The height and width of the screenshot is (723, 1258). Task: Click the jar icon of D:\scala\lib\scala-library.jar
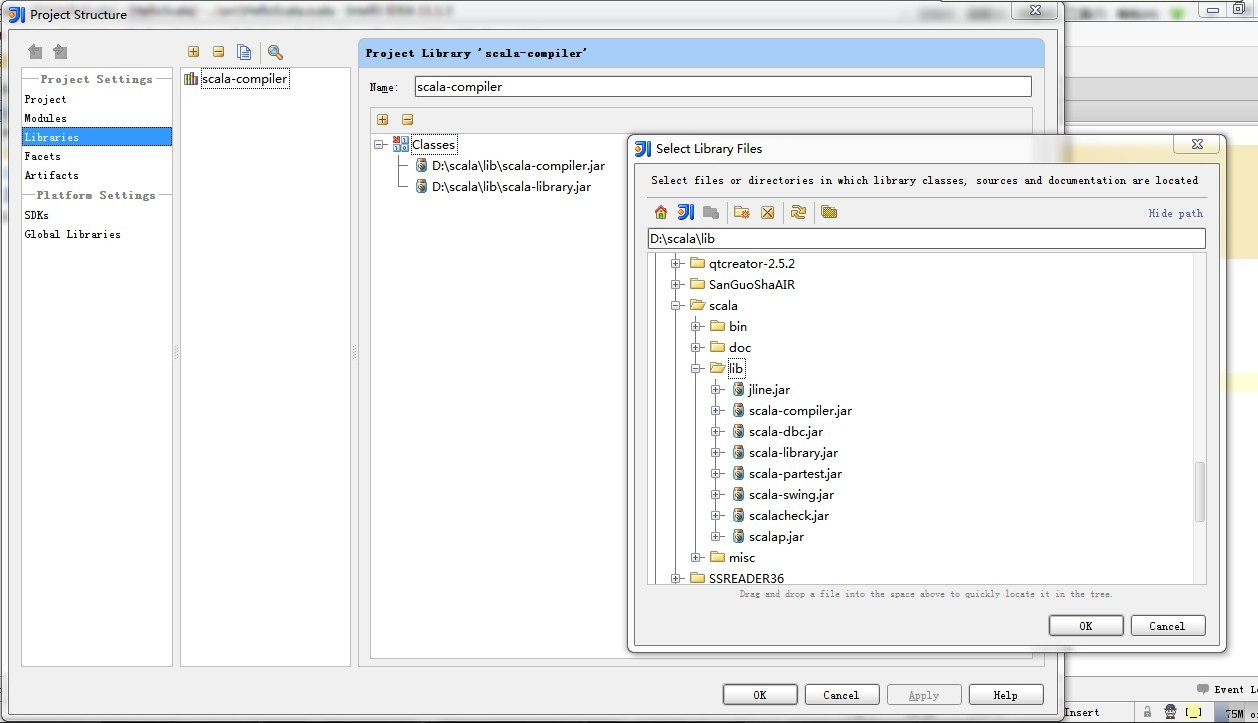tap(422, 186)
